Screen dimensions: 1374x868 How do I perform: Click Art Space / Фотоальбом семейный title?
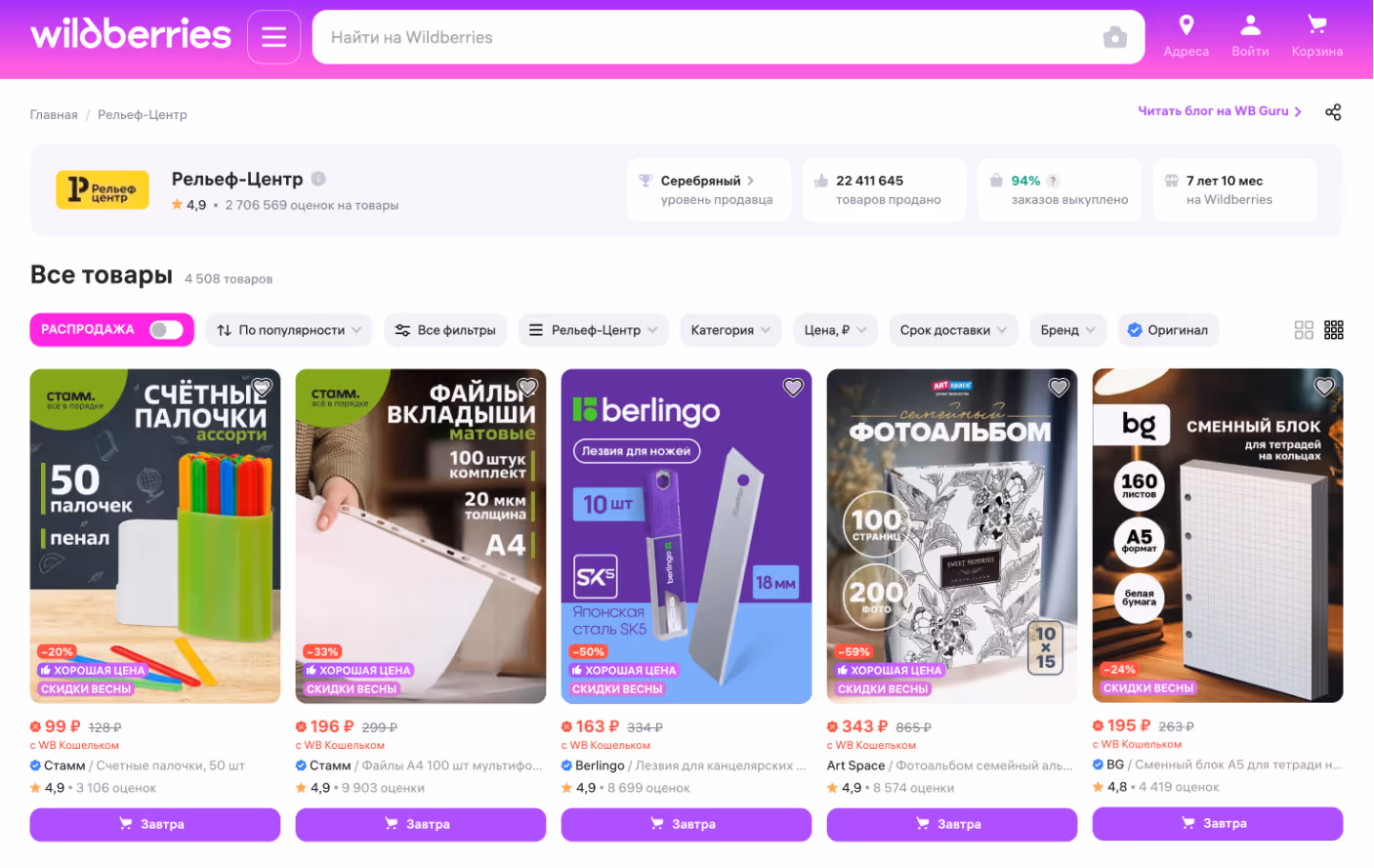pyautogui.click(x=950, y=765)
